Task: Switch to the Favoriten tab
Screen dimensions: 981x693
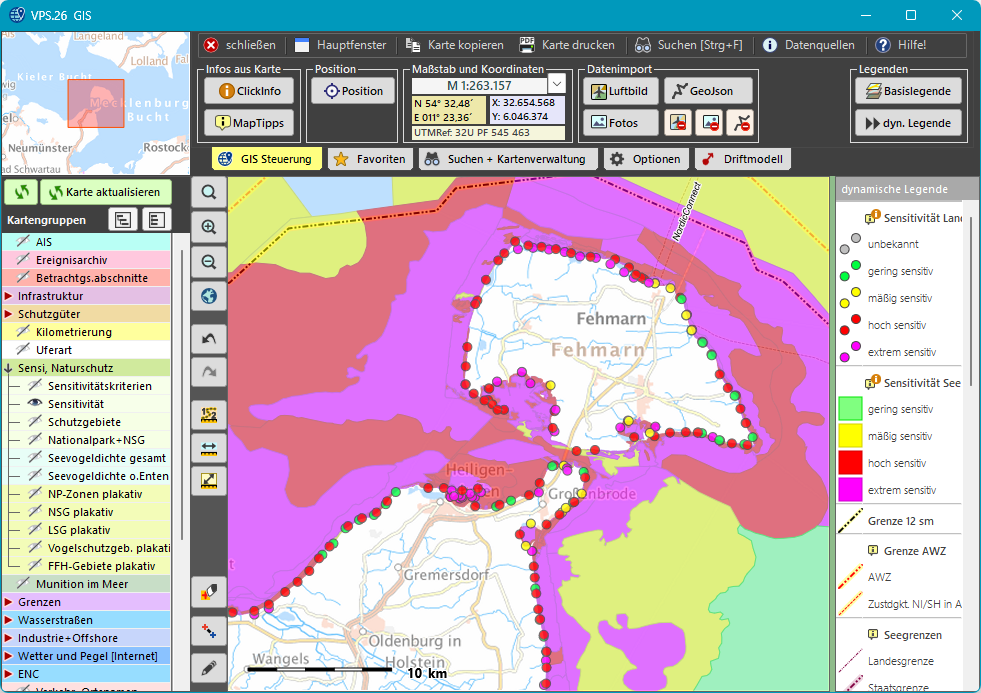Action: point(369,159)
